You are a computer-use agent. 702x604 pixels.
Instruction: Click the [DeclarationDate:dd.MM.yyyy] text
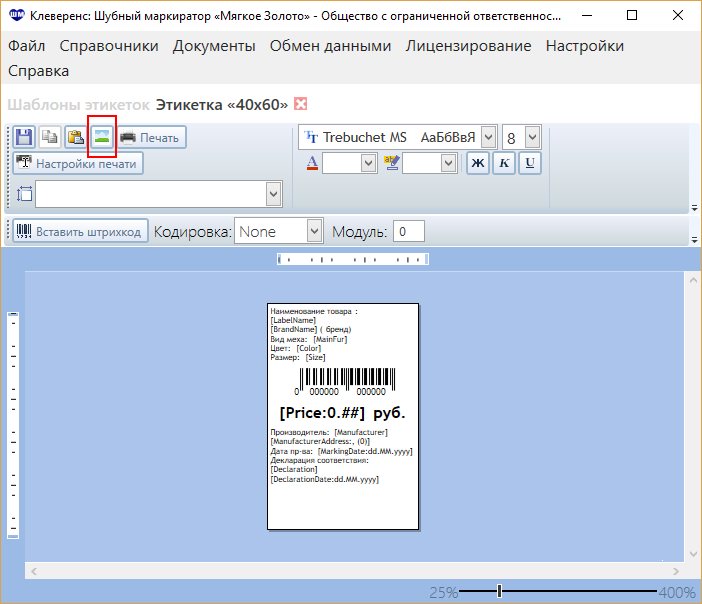pyautogui.click(x=325, y=479)
